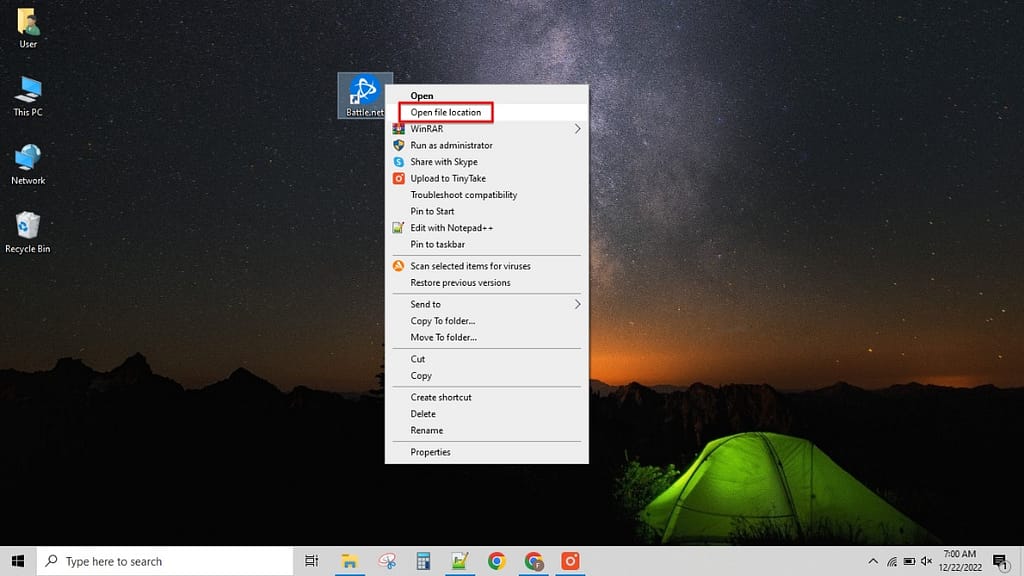Select the Recycle Bin desktop icon
Viewport: 1024px width, 576px height.
tap(27, 233)
